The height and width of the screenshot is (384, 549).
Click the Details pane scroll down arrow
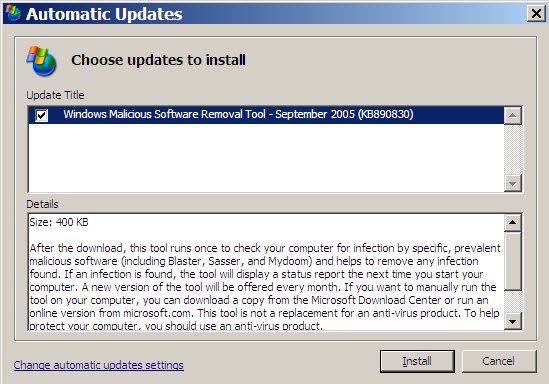pyautogui.click(x=513, y=321)
